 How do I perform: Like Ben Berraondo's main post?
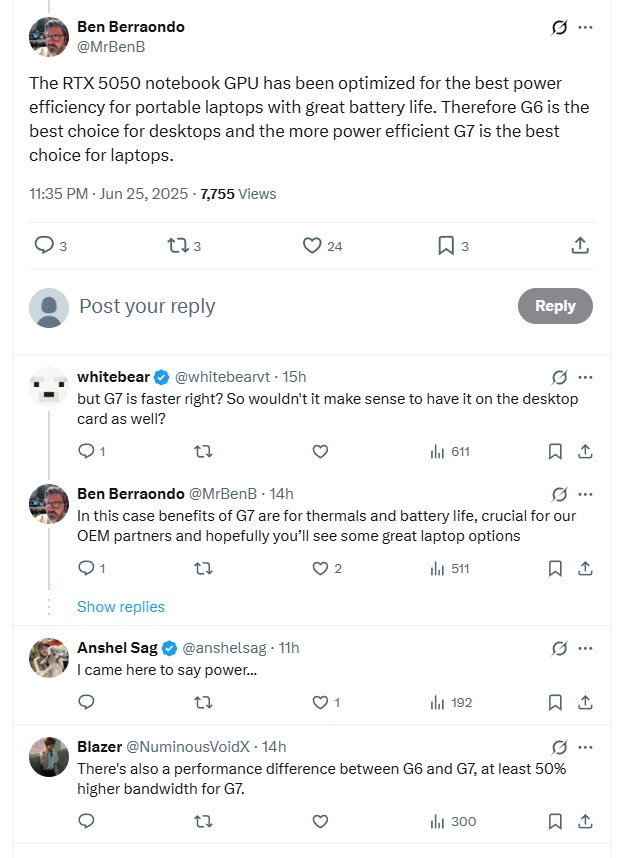click(x=312, y=246)
